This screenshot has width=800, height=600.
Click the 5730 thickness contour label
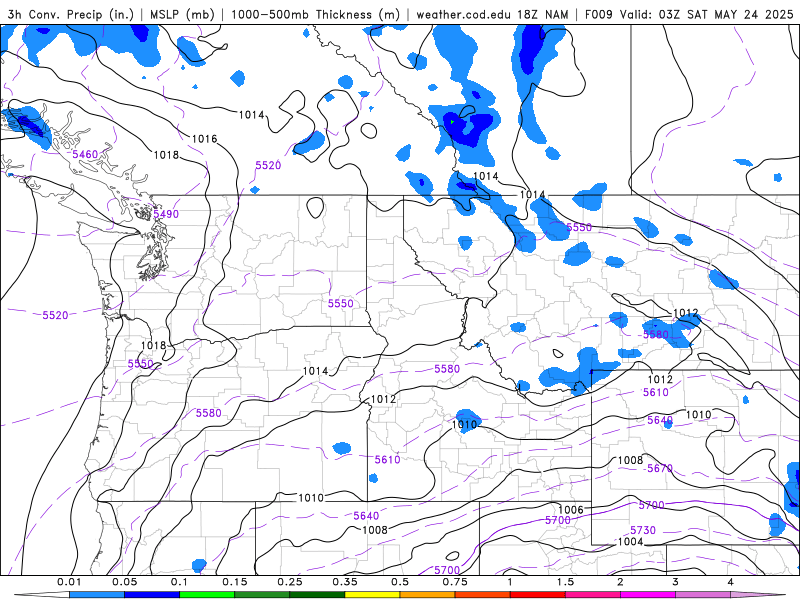pos(643,530)
